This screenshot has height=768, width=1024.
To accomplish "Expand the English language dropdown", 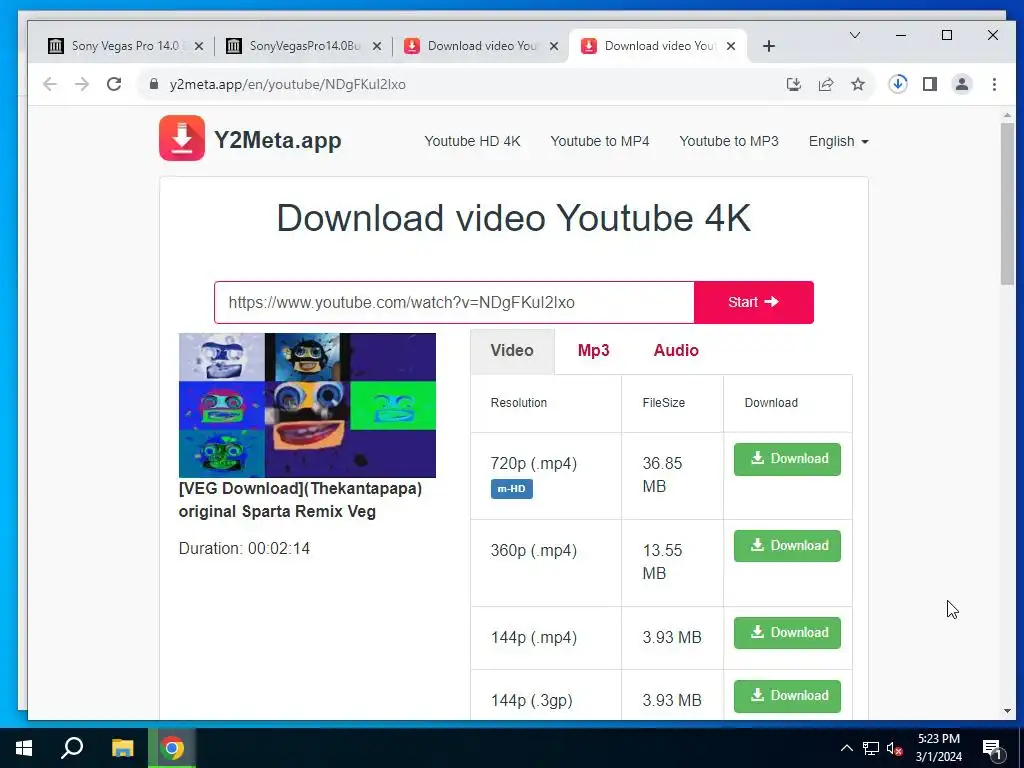I will [839, 141].
